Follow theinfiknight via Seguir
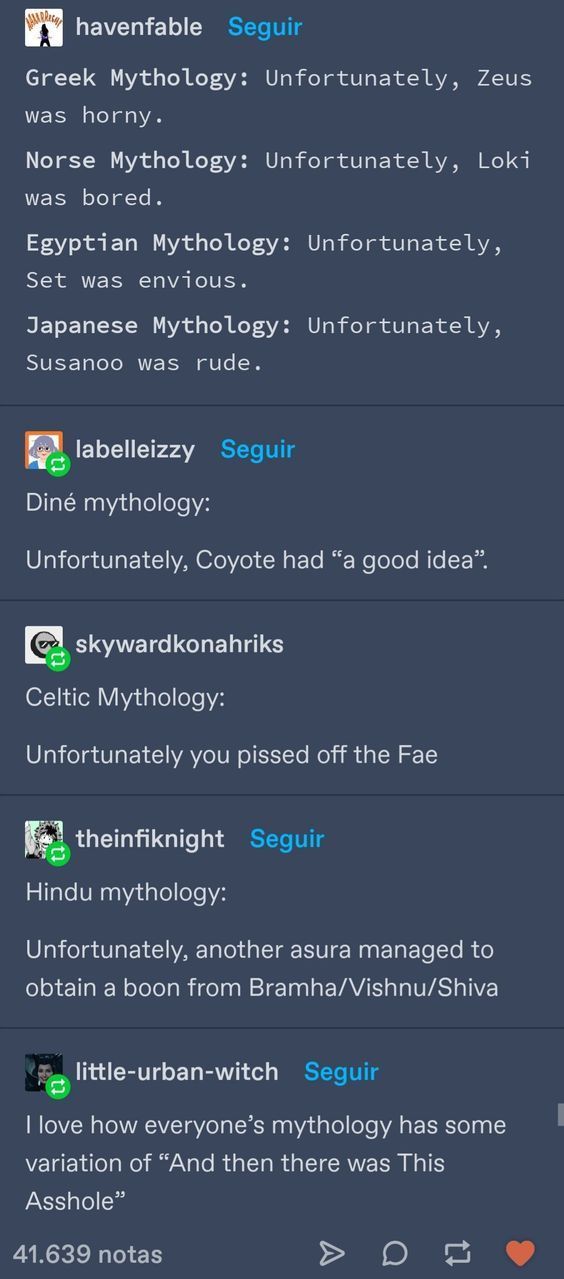564x1279 pixels. pos(287,838)
